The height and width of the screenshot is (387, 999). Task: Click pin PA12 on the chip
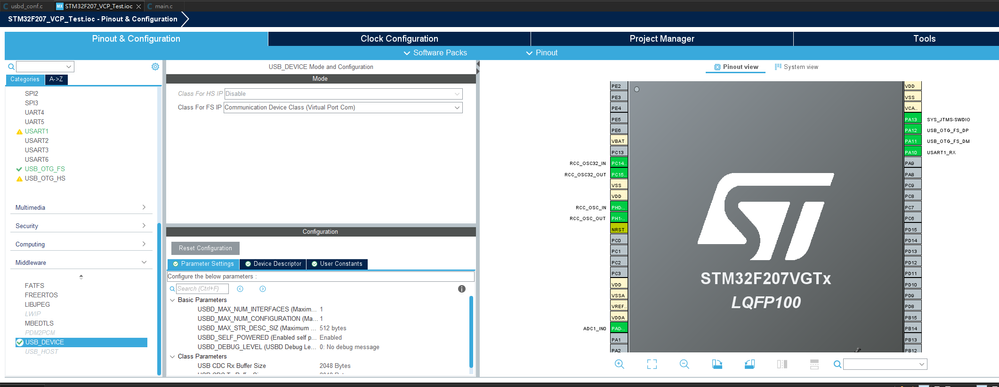click(912, 130)
